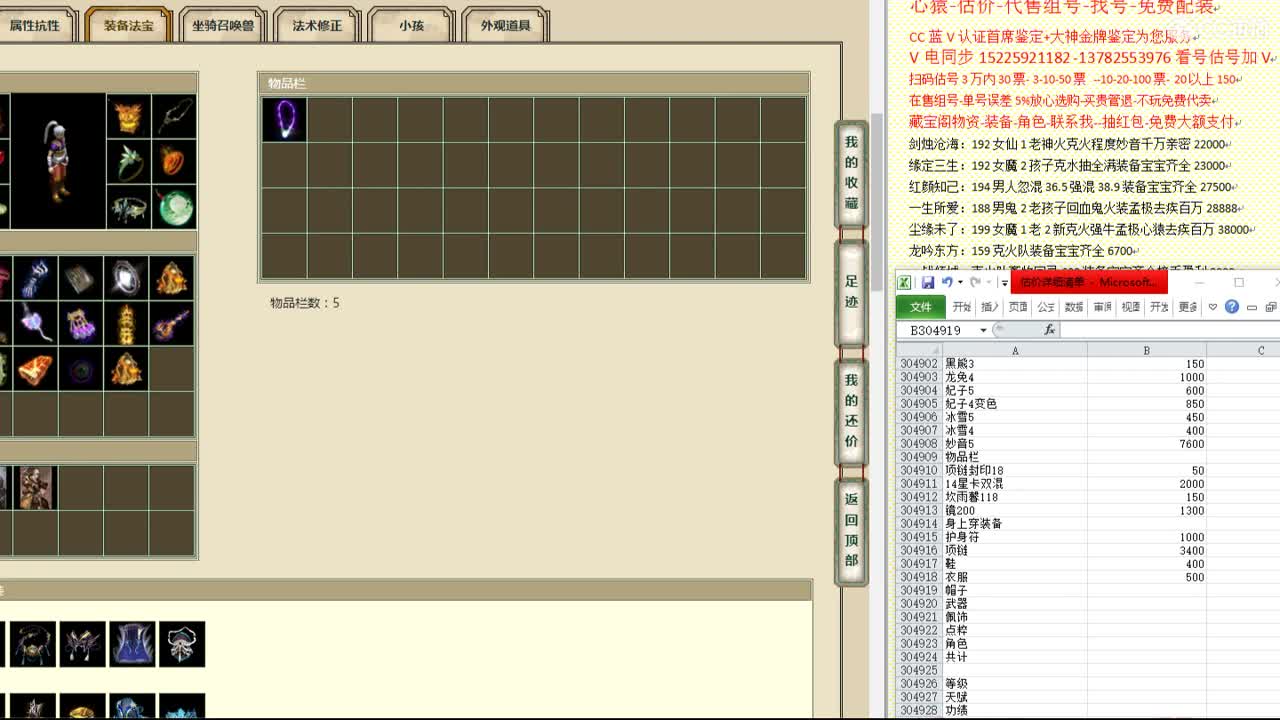Screen dimensions: 1280x720
Task: Open the Customize Quick Access Toolbar dropdown
Action: (x=1004, y=283)
